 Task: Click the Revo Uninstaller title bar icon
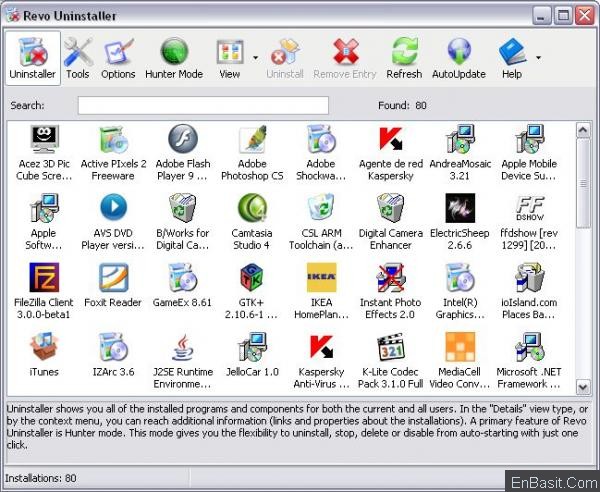[x=13, y=16]
